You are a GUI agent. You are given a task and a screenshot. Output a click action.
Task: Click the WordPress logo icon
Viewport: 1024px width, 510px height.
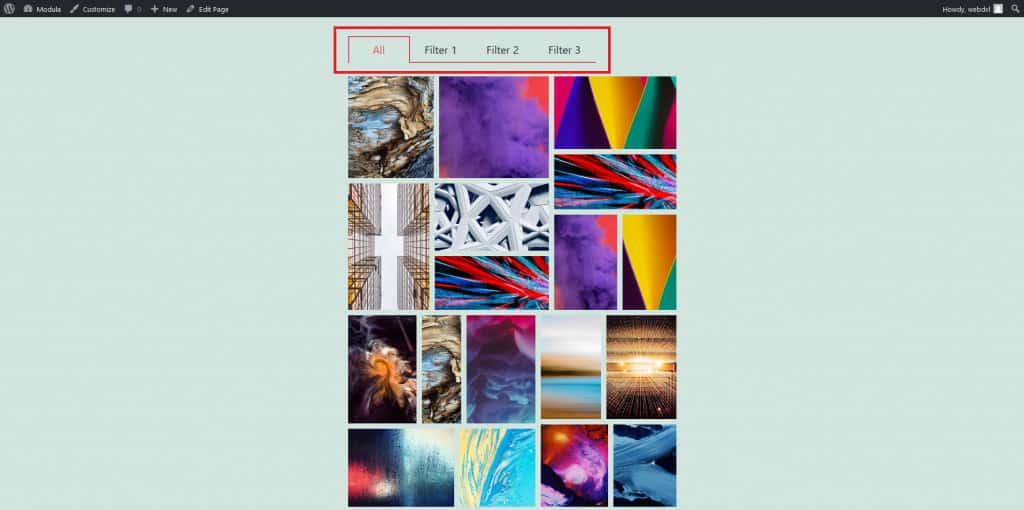[9, 9]
